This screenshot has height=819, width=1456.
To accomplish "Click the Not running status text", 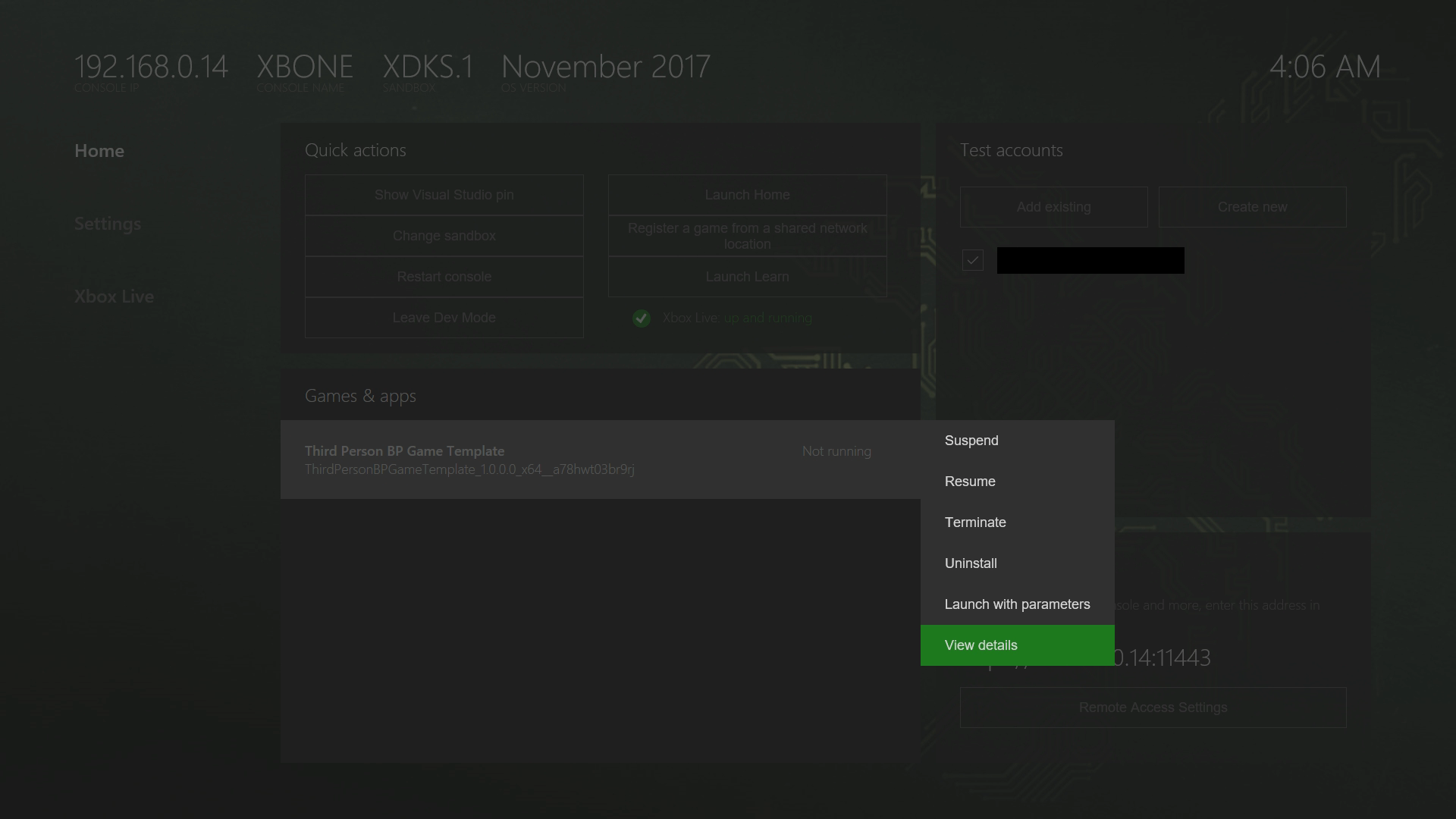I will coord(836,451).
